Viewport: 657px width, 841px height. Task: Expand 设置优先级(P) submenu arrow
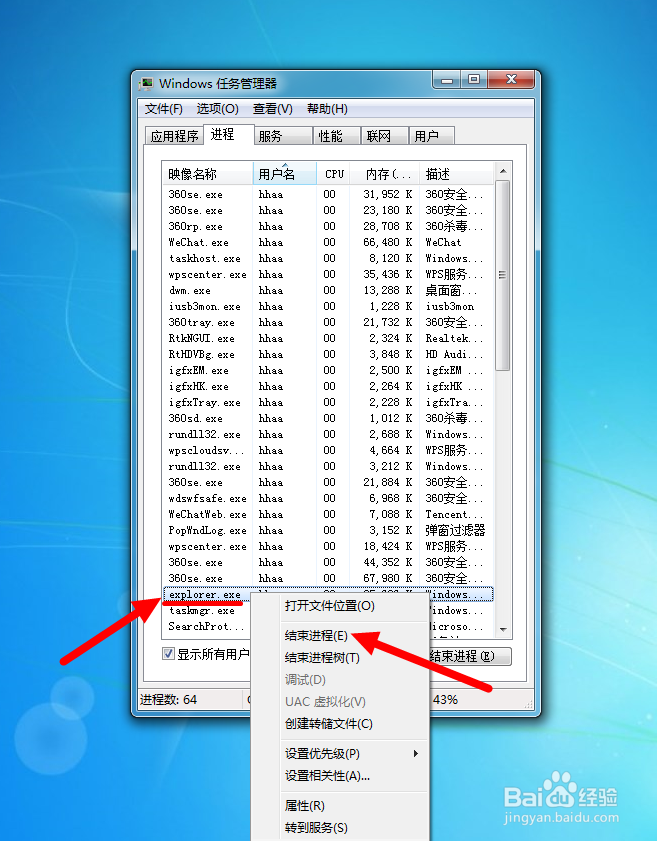pos(416,754)
